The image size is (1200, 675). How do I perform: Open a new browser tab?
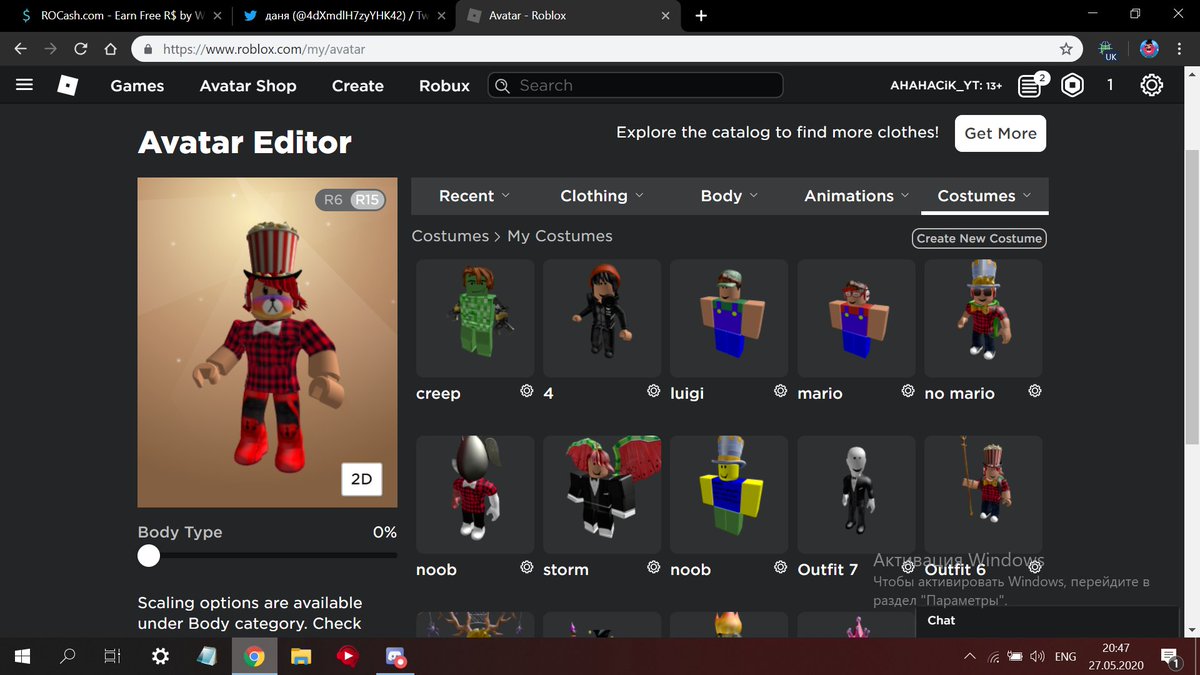[x=701, y=16]
